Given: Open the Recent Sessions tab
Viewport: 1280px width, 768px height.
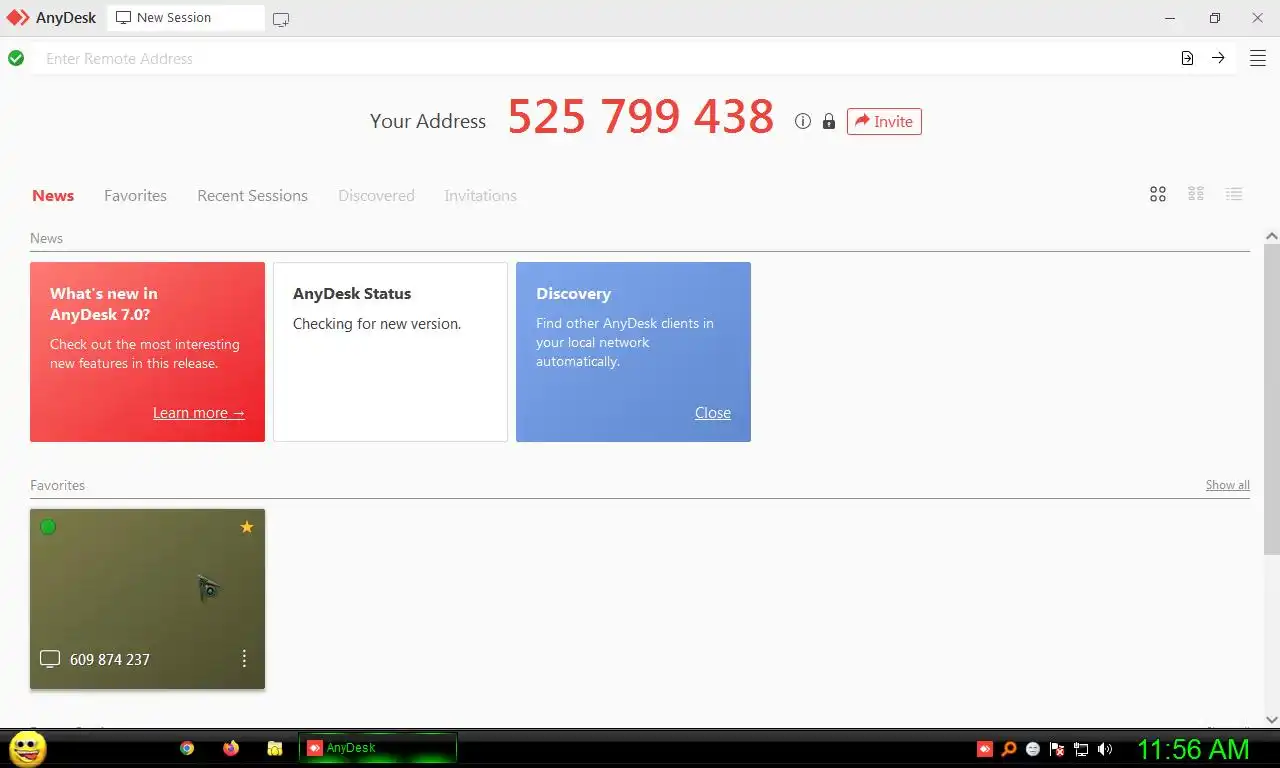Looking at the screenshot, I should tap(252, 195).
